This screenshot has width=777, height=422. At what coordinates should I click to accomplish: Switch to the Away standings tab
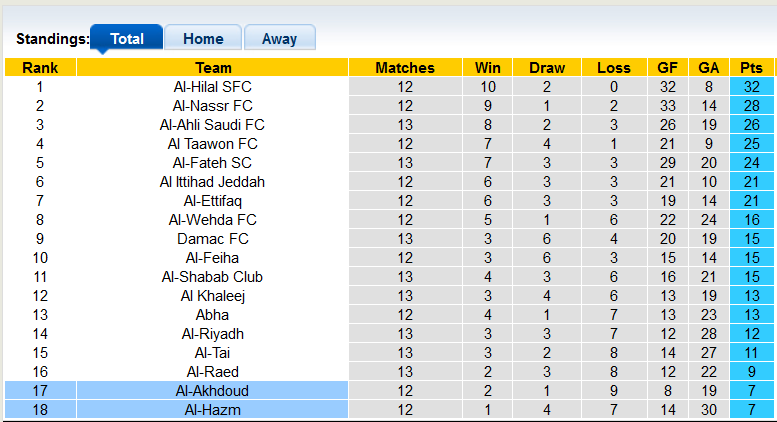279,39
